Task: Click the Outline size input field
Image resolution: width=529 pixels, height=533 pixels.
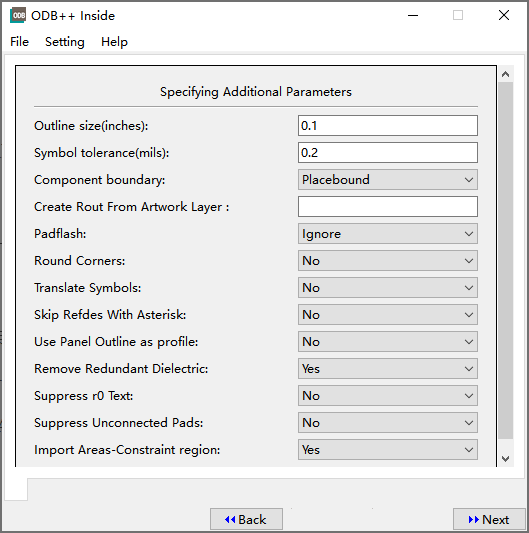Action: point(388,125)
